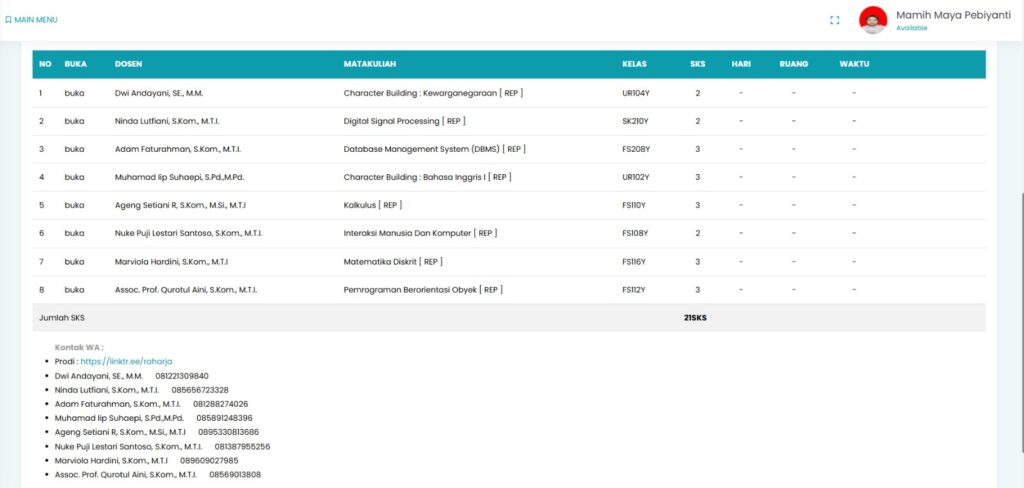Screen dimensions: 1024x488
Task: Click "buka" in the Kalkulus row
Action: [74, 205]
